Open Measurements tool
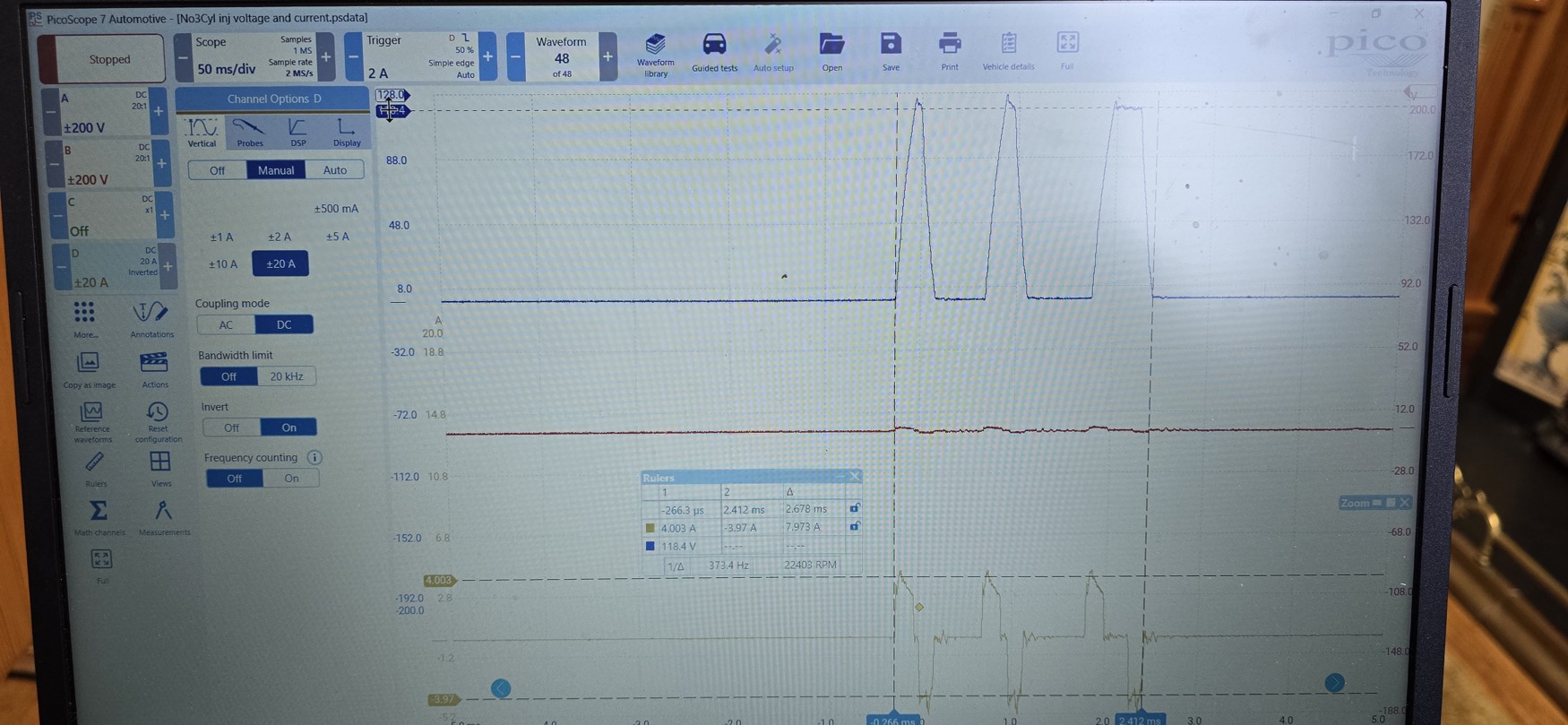 164,518
